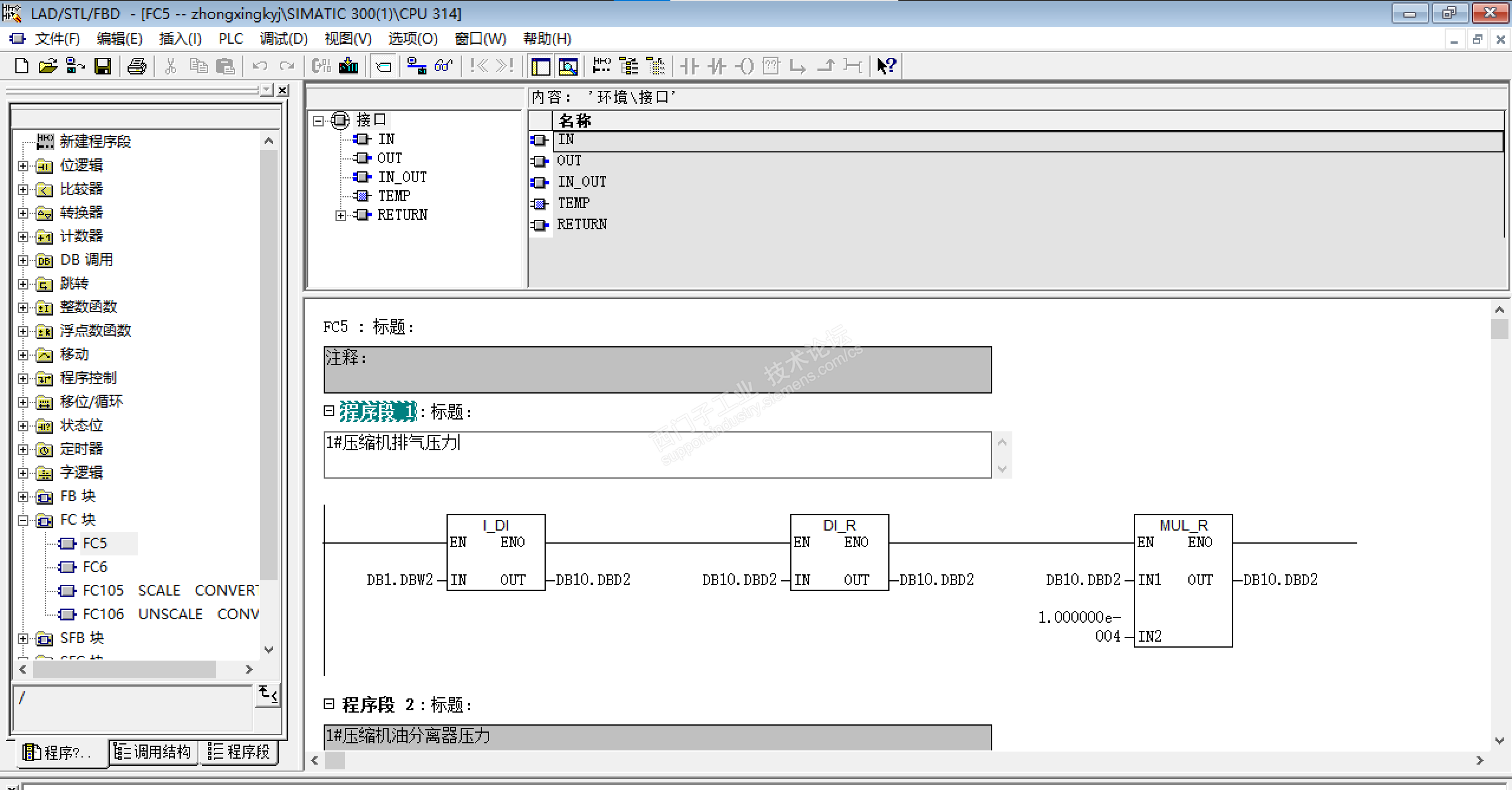
Task: Toggle the overviews panel toolbar button
Action: [540, 66]
